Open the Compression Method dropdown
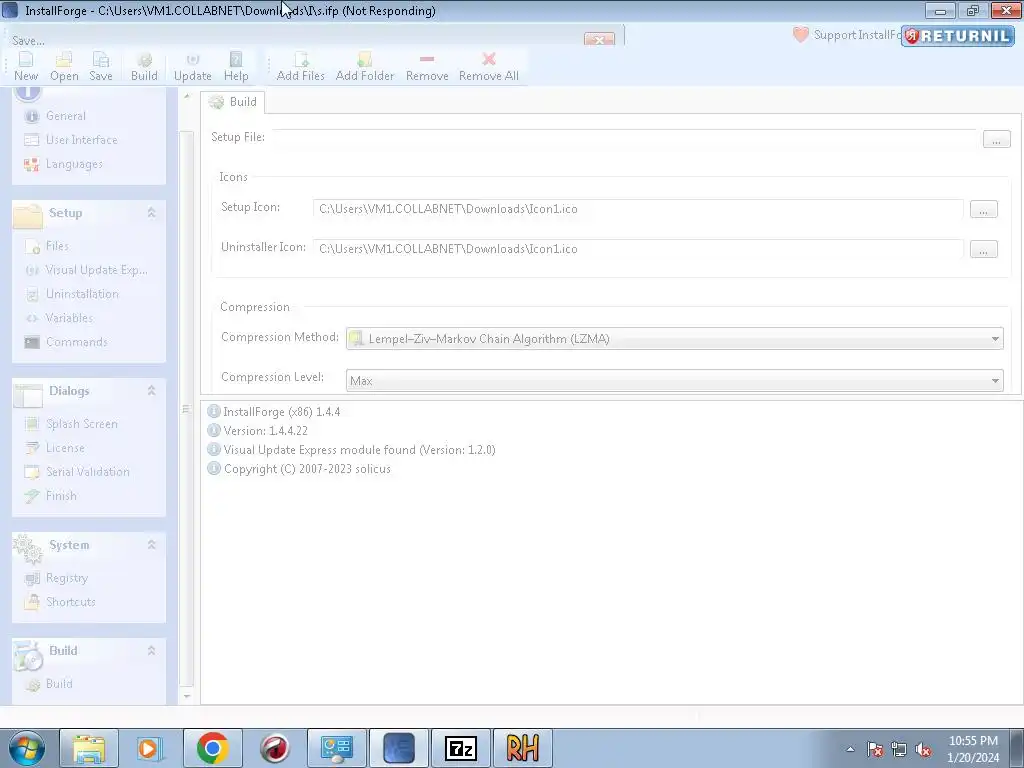Image resolution: width=1024 pixels, height=768 pixels. pyautogui.click(x=675, y=338)
